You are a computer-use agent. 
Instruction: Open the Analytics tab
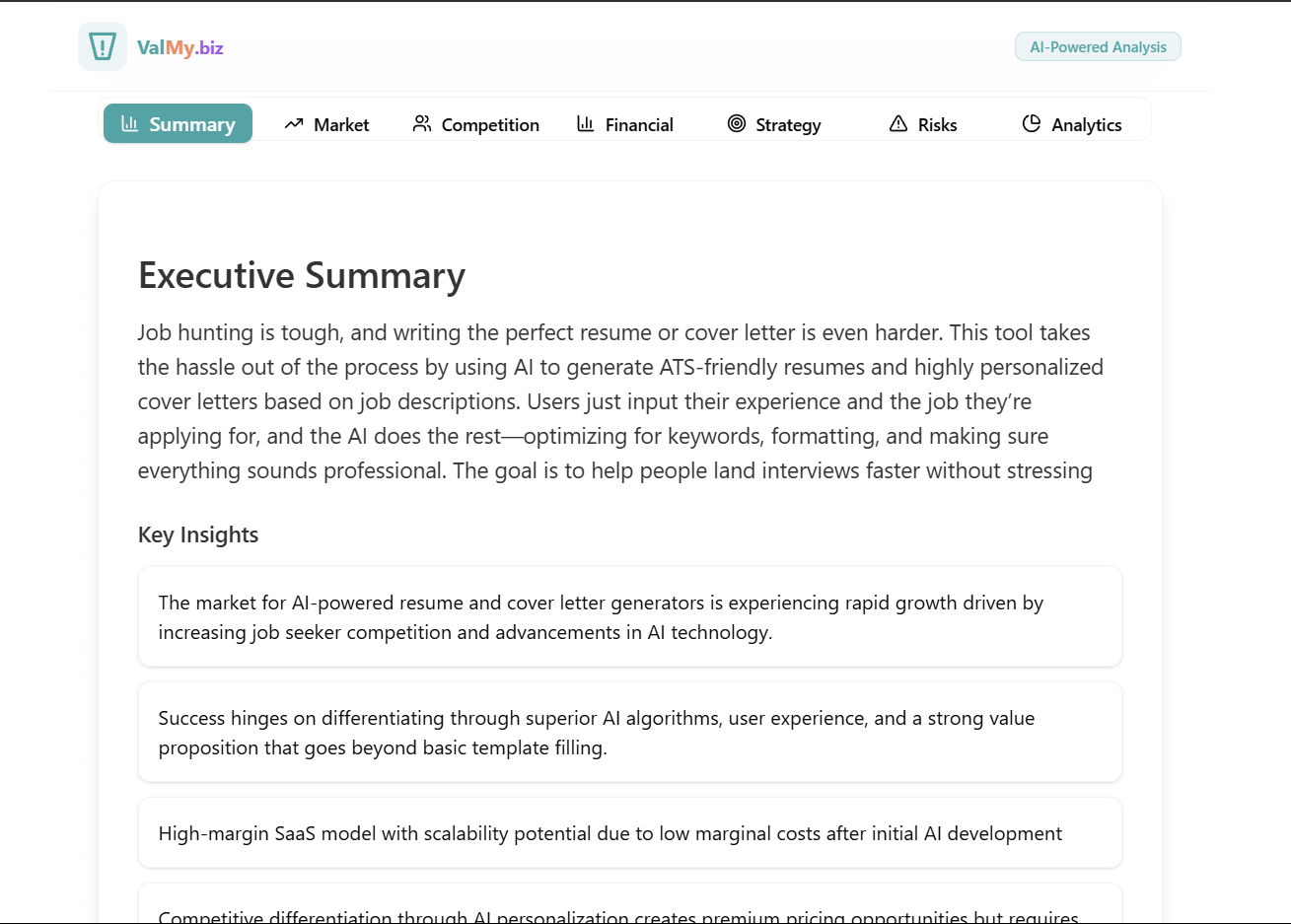tap(1072, 124)
